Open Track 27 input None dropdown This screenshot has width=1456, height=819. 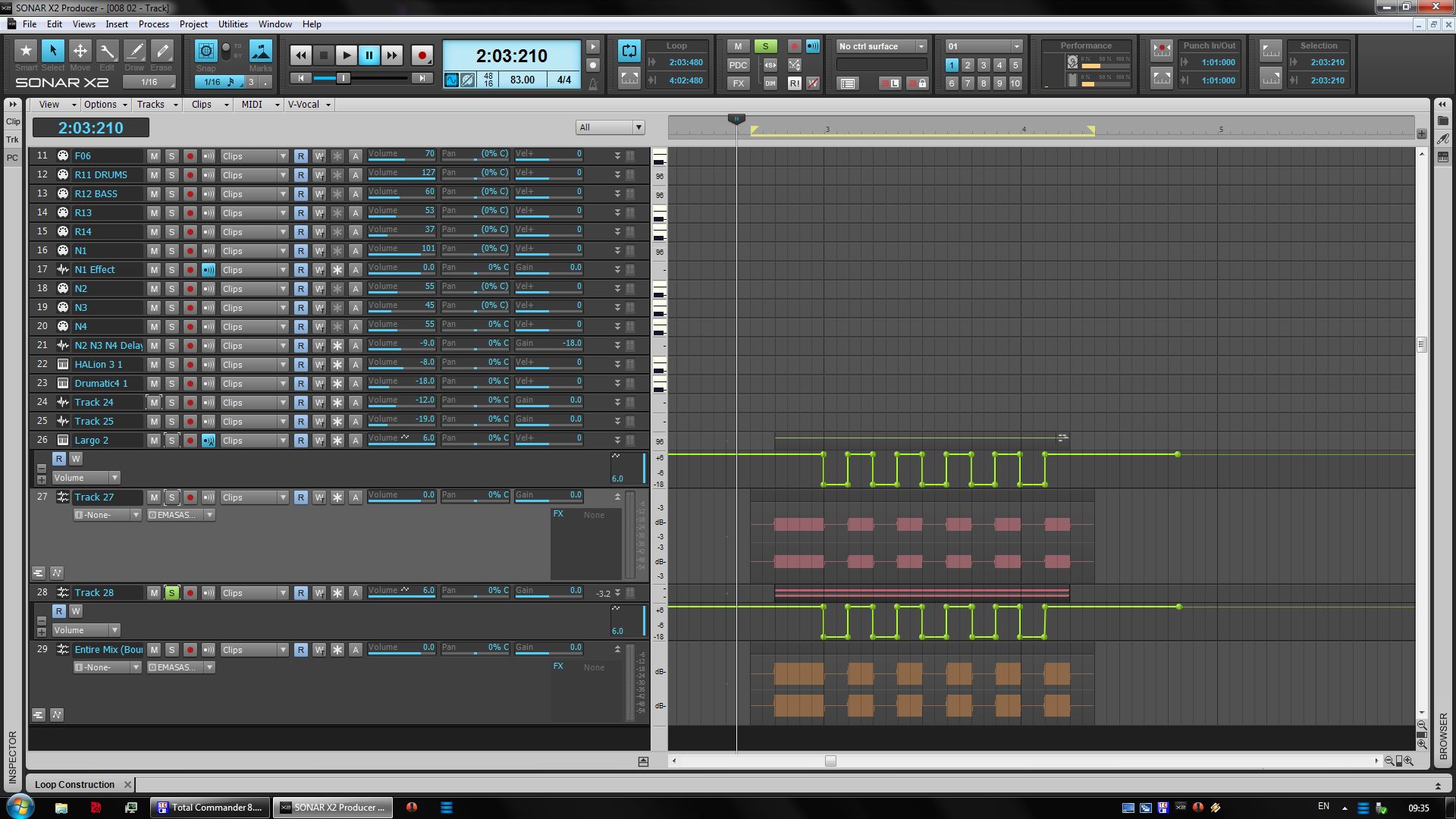click(x=108, y=515)
